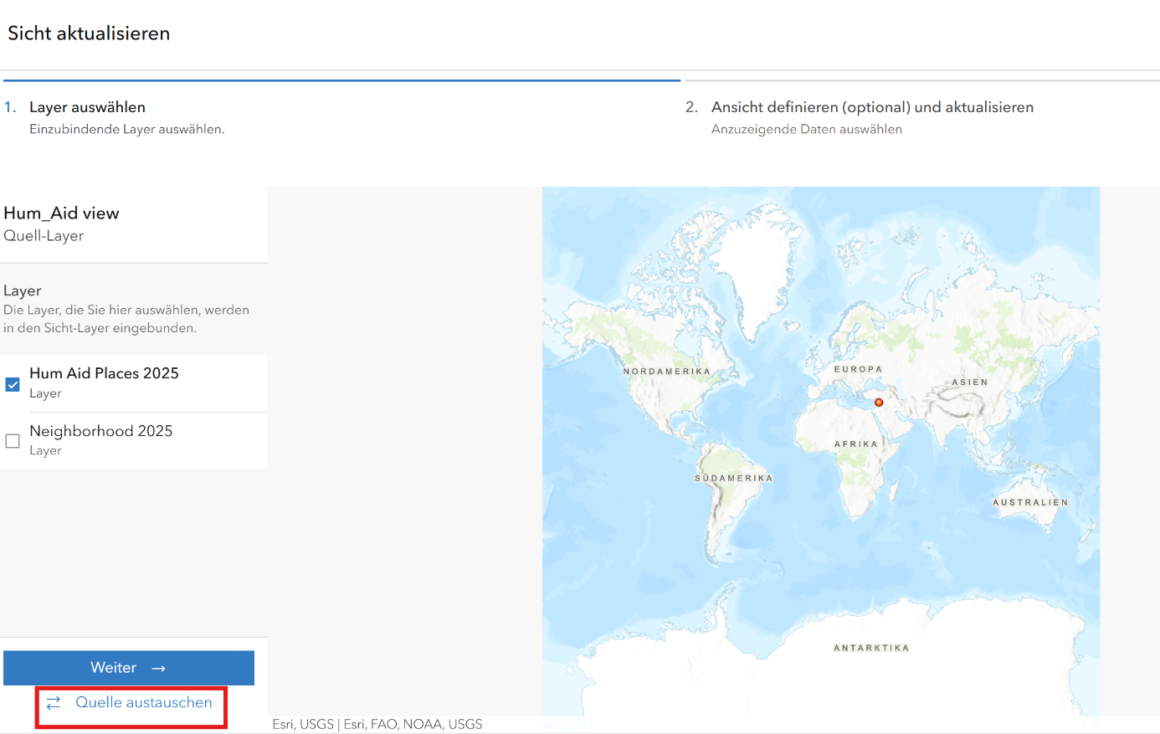
Task: Click the Anzuzeigende Daten auswählen description
Action: 806,129
